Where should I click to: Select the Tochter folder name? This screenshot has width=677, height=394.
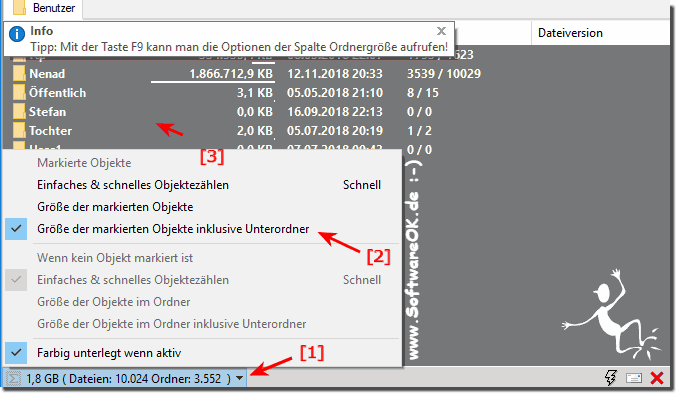[51, 131]
